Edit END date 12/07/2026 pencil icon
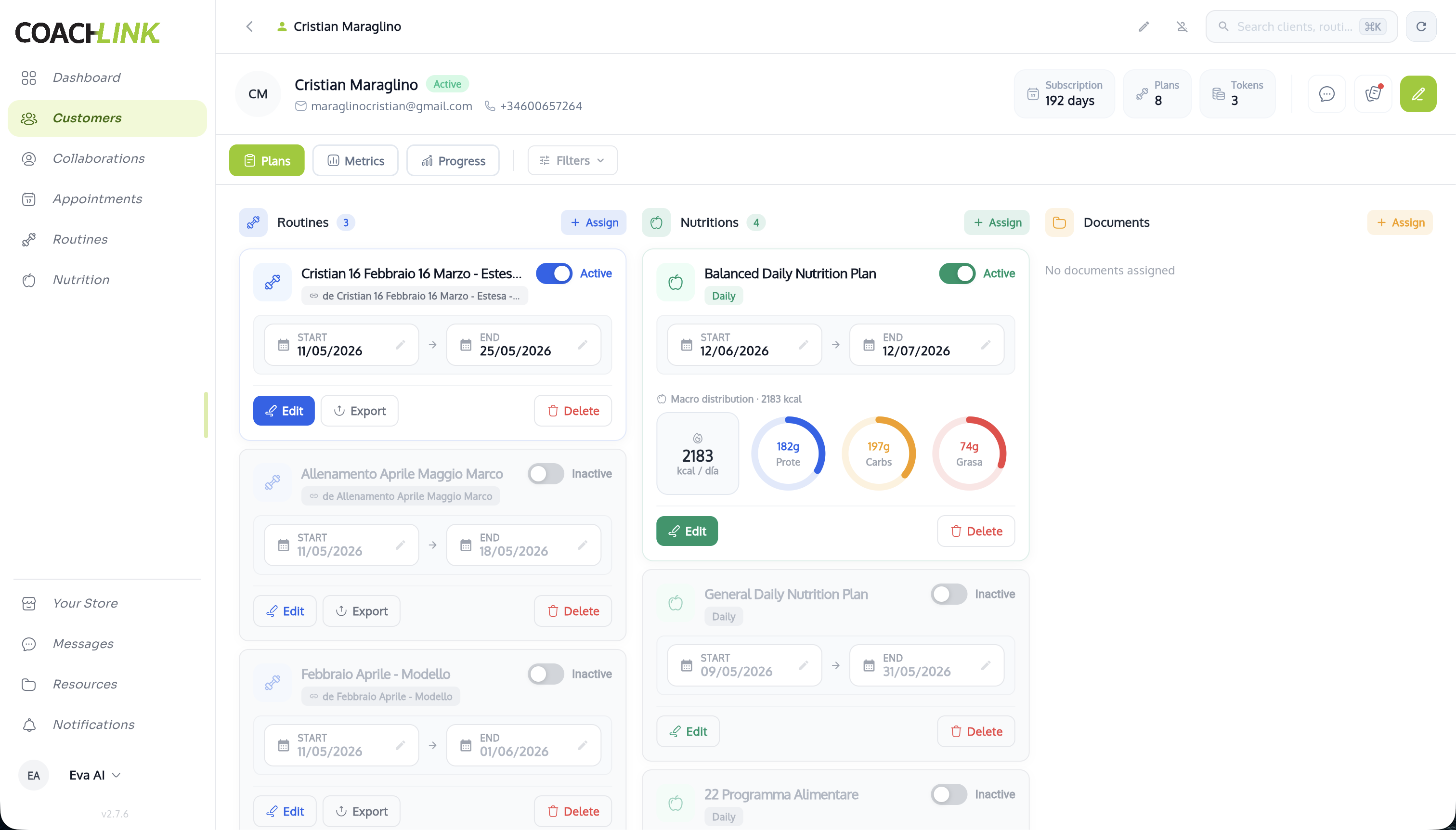The height and width of the screenshot is (830, 1456). coord(985,344)
